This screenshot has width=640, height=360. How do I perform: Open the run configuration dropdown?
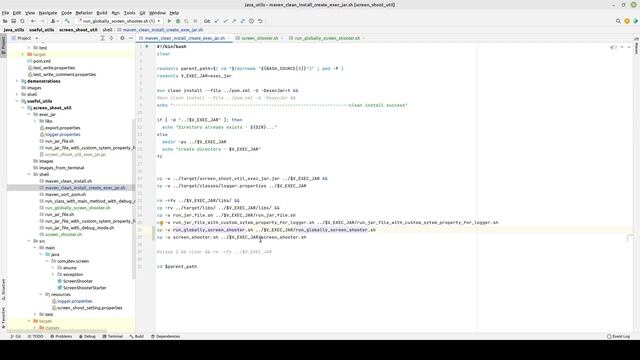(x=120, y=21)
